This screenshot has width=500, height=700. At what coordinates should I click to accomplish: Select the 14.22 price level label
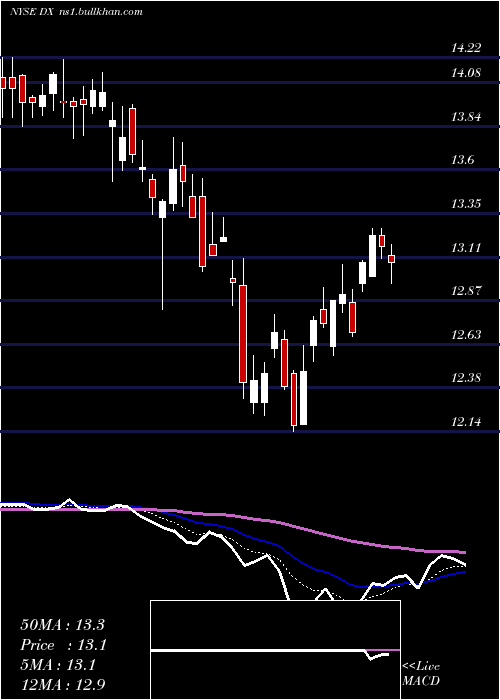point(466,47)
